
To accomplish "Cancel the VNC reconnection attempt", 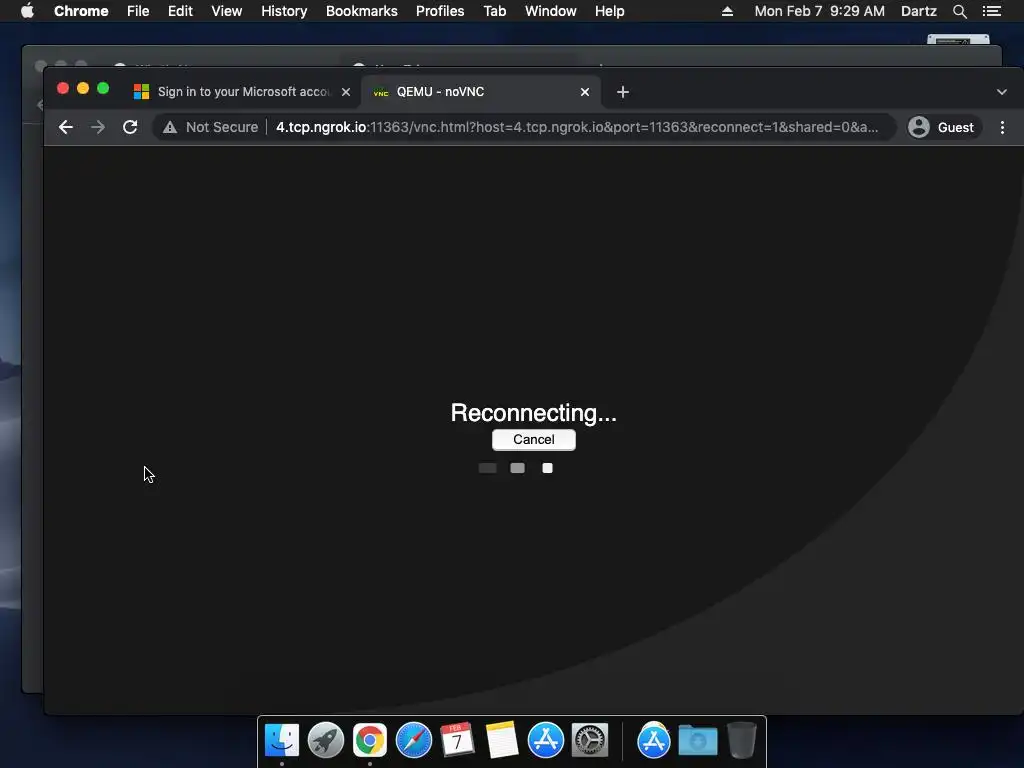I will [x=534, y=440].
